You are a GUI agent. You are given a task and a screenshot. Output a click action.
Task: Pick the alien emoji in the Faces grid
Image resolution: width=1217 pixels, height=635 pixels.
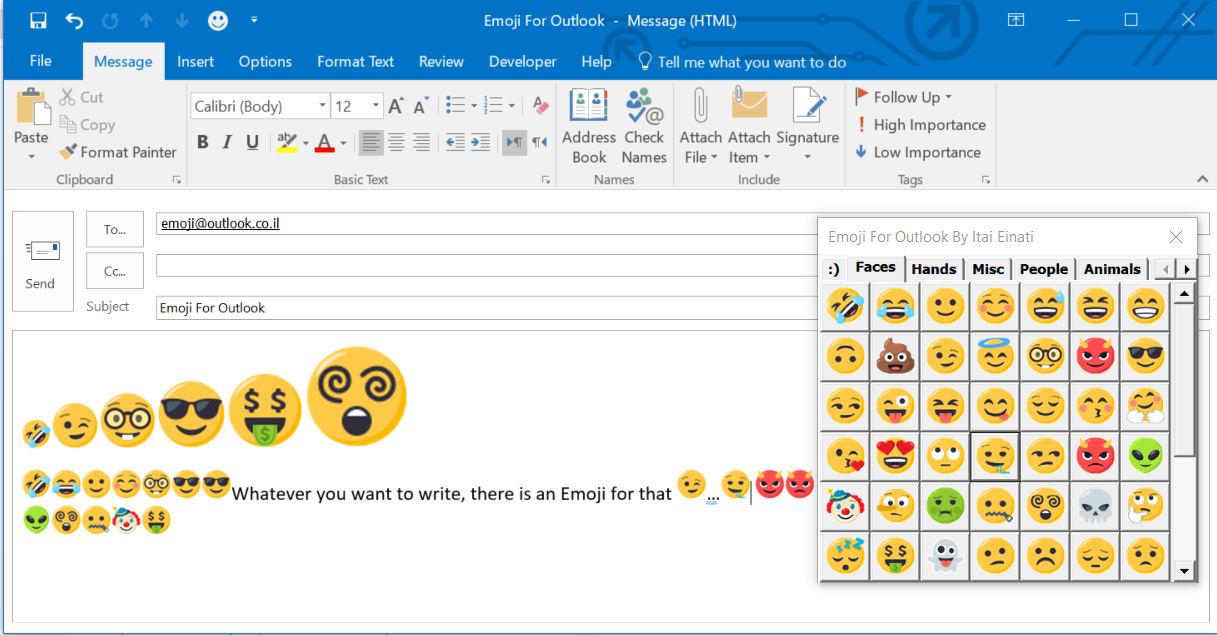point(1145,456)
